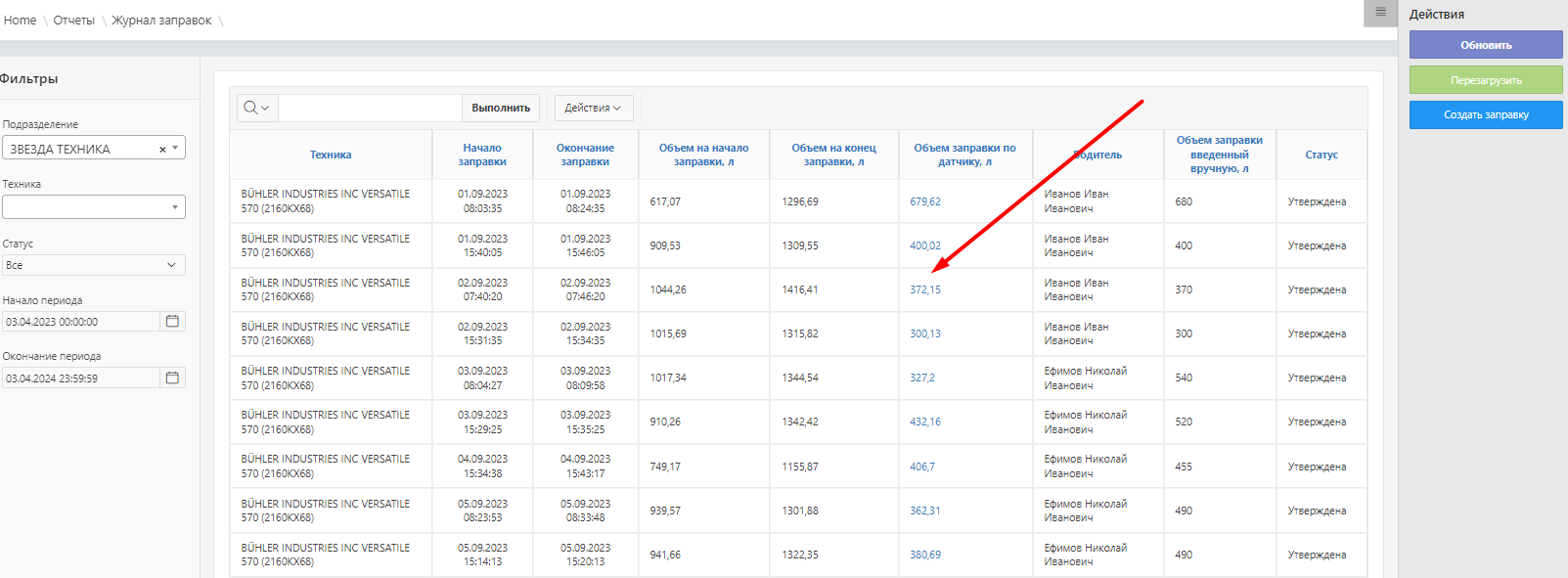
Task: Click the Создать заправку button
Action: tap(1485, 115)
